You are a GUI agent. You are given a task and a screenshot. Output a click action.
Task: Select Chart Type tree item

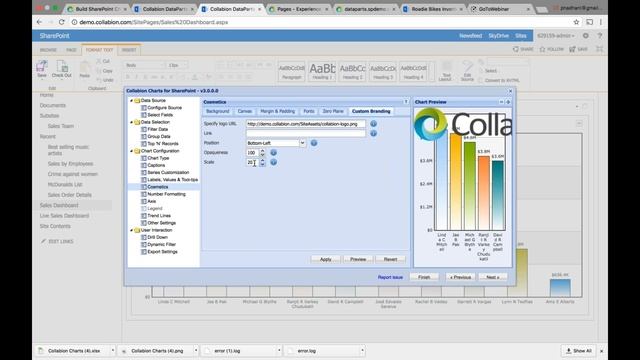(158, 158)
